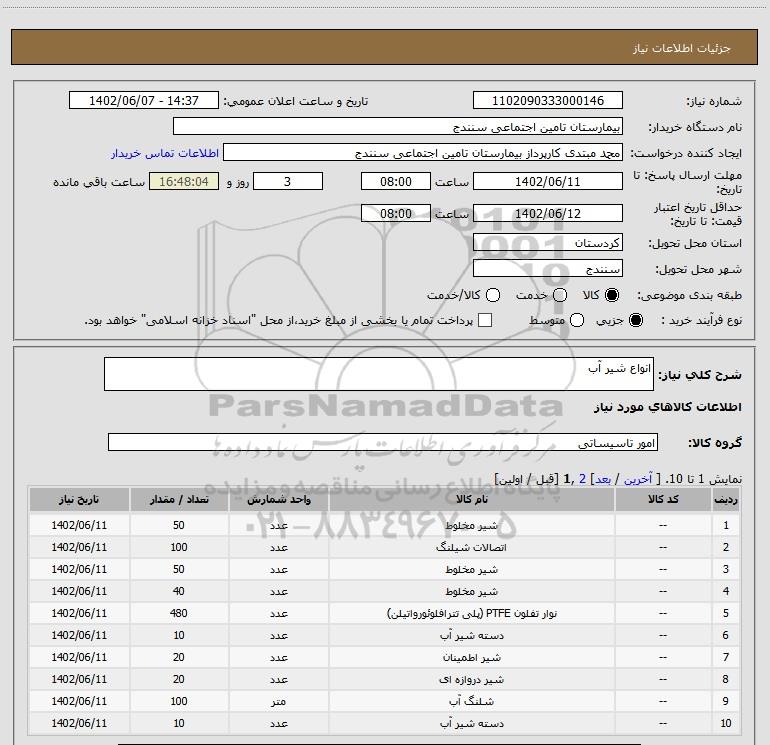Click the delivery city سنندج field
Screen dimensions: 770x745
tap(548, 269)
